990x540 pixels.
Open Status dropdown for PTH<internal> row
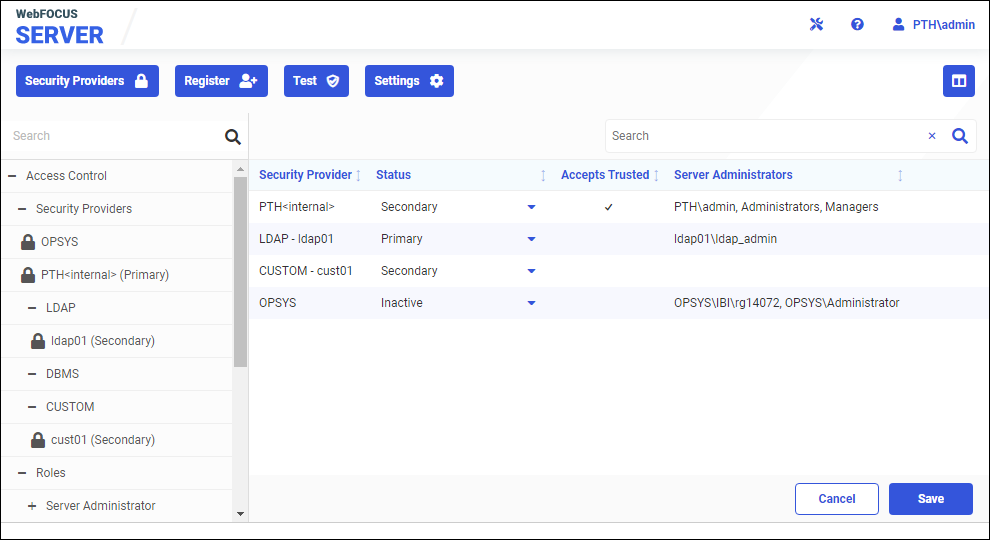pos(532,207)
